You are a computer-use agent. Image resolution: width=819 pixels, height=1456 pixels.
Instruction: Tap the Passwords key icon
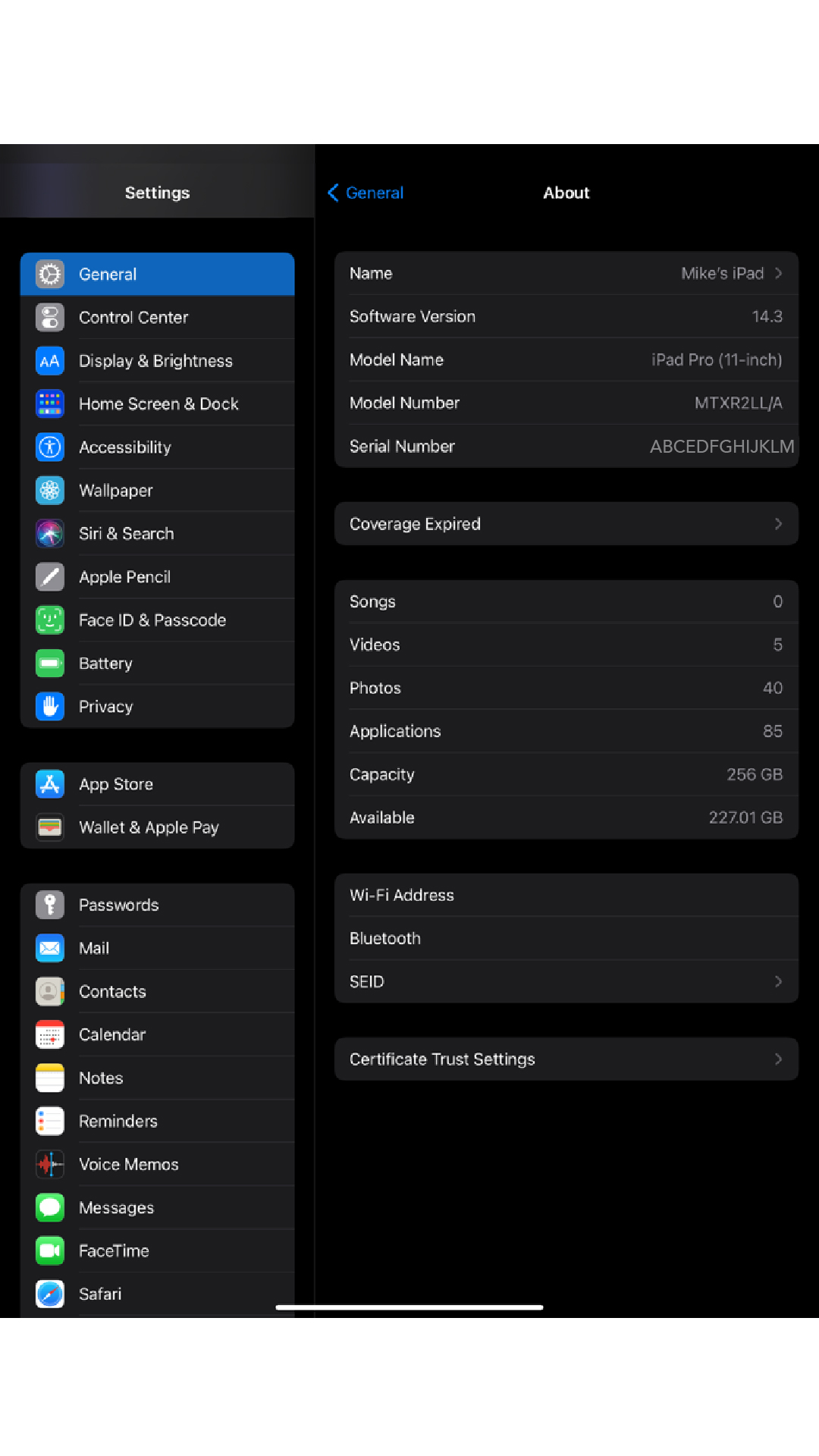pos(50,905)
